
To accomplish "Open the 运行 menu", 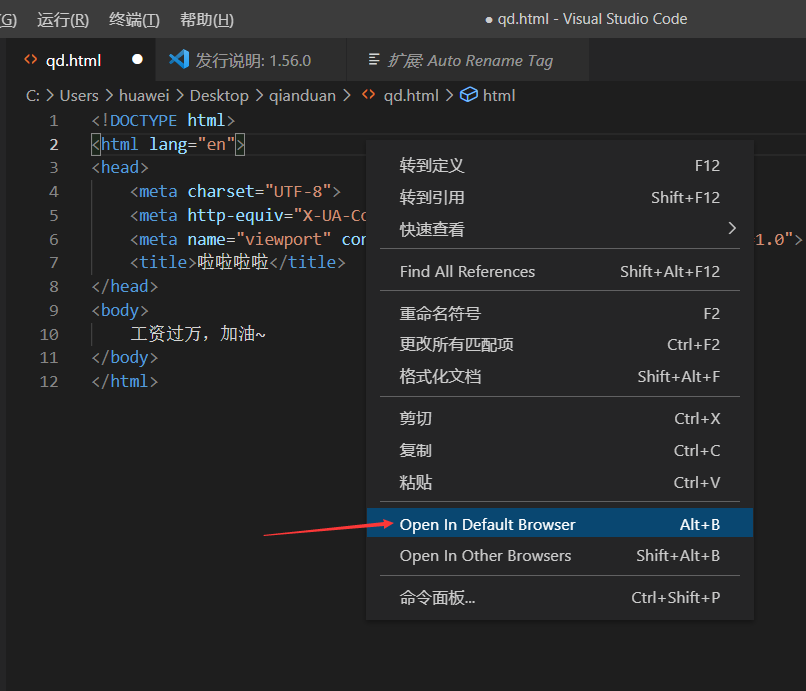I will 62,19.
